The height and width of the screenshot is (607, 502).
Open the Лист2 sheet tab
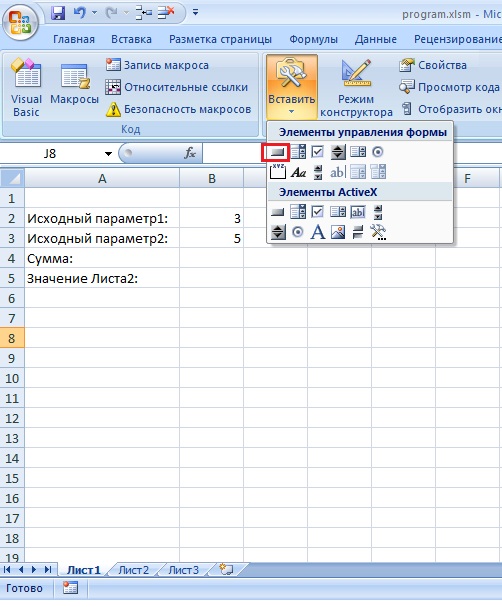134,570
